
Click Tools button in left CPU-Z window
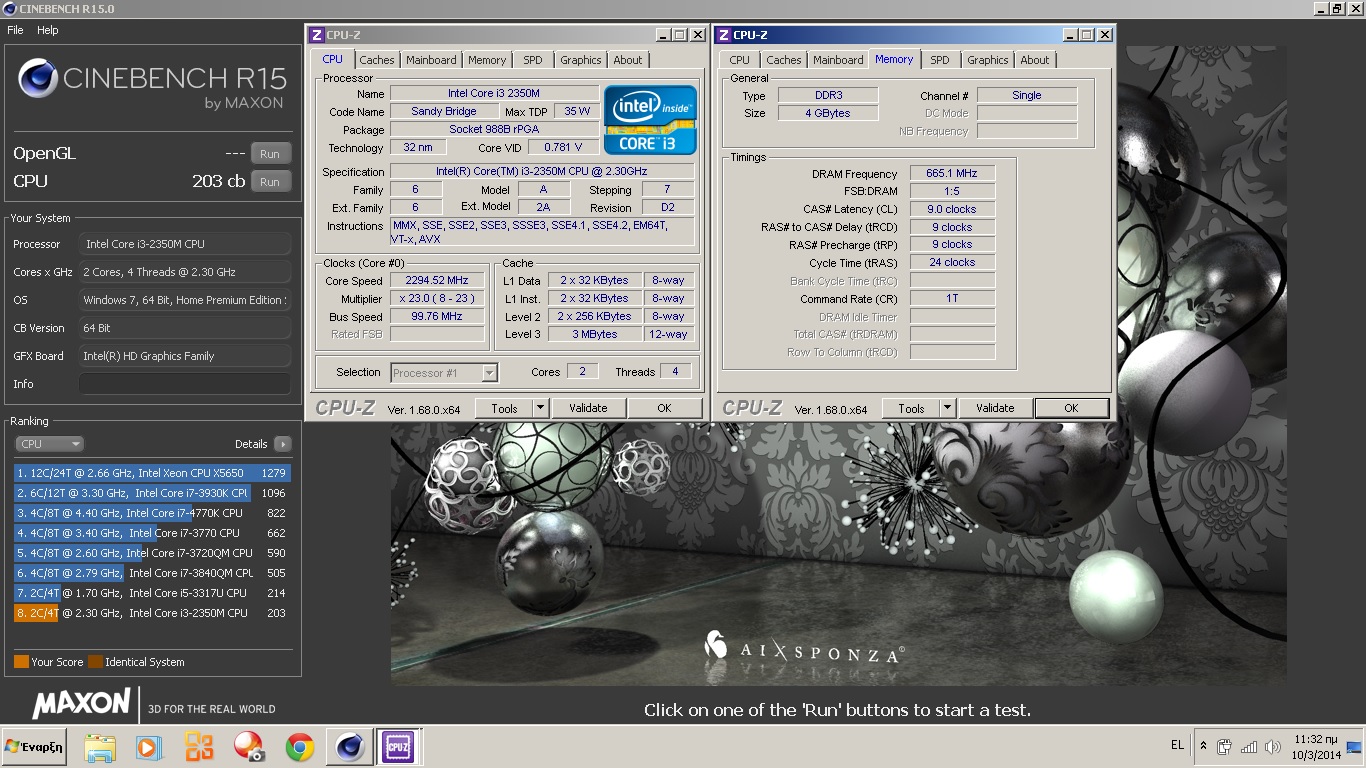pyautogui.click(x=504, y=408)
